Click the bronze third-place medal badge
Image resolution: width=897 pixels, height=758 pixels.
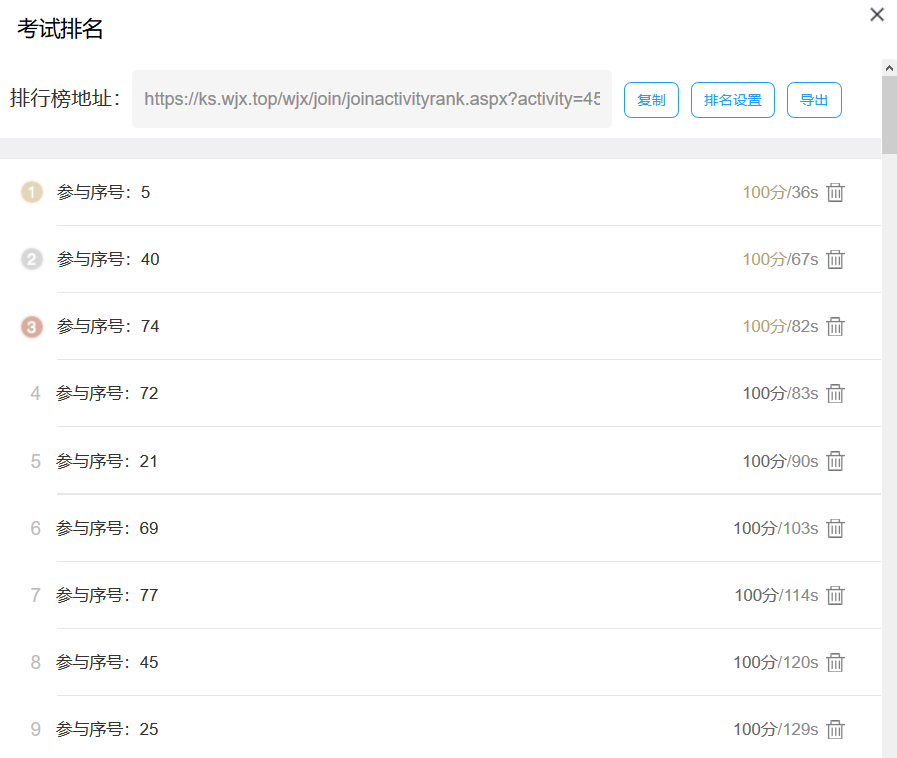click(32, 326)
